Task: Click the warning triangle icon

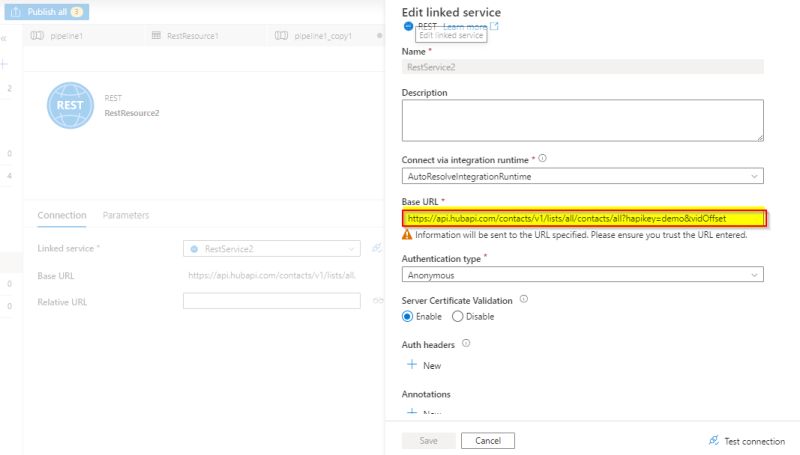Action: (x=407, y=235)
